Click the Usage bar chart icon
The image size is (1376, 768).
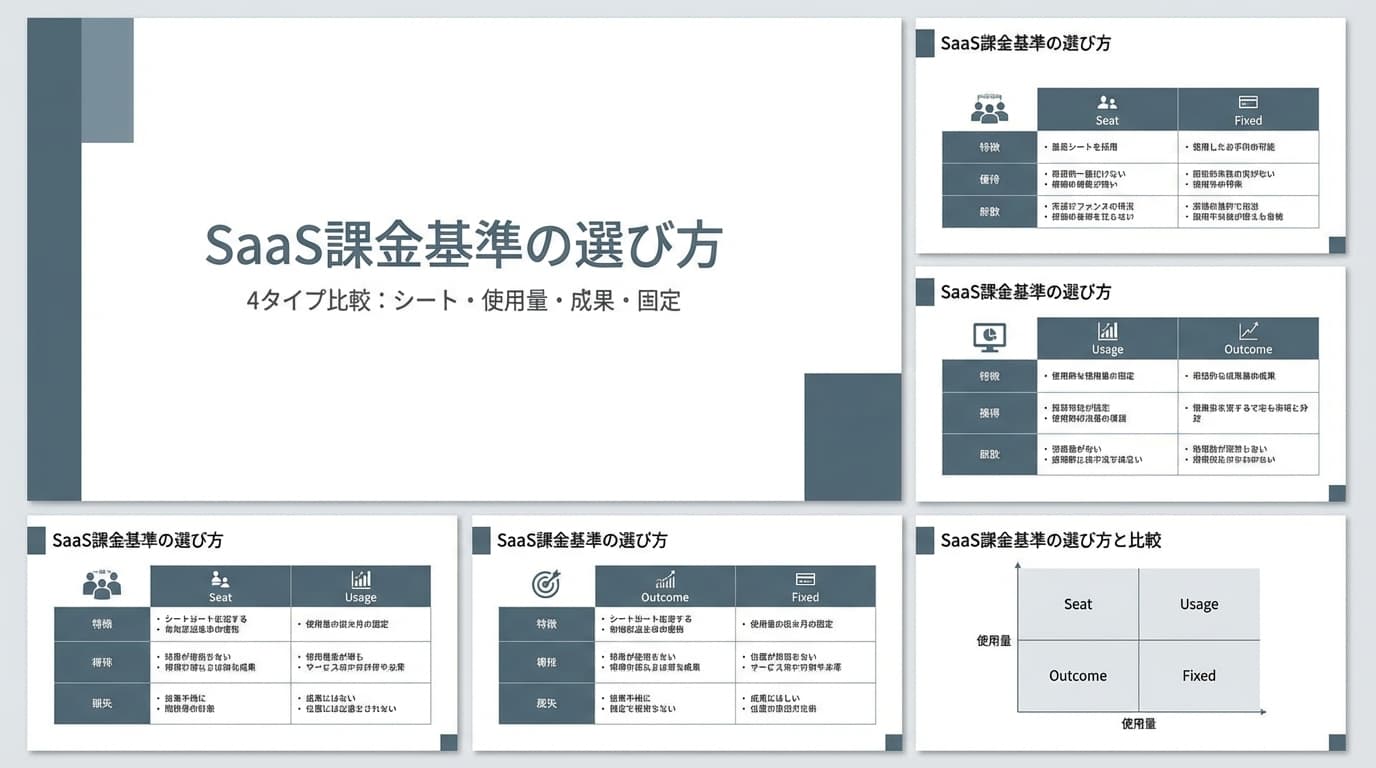click(1106, 332)
